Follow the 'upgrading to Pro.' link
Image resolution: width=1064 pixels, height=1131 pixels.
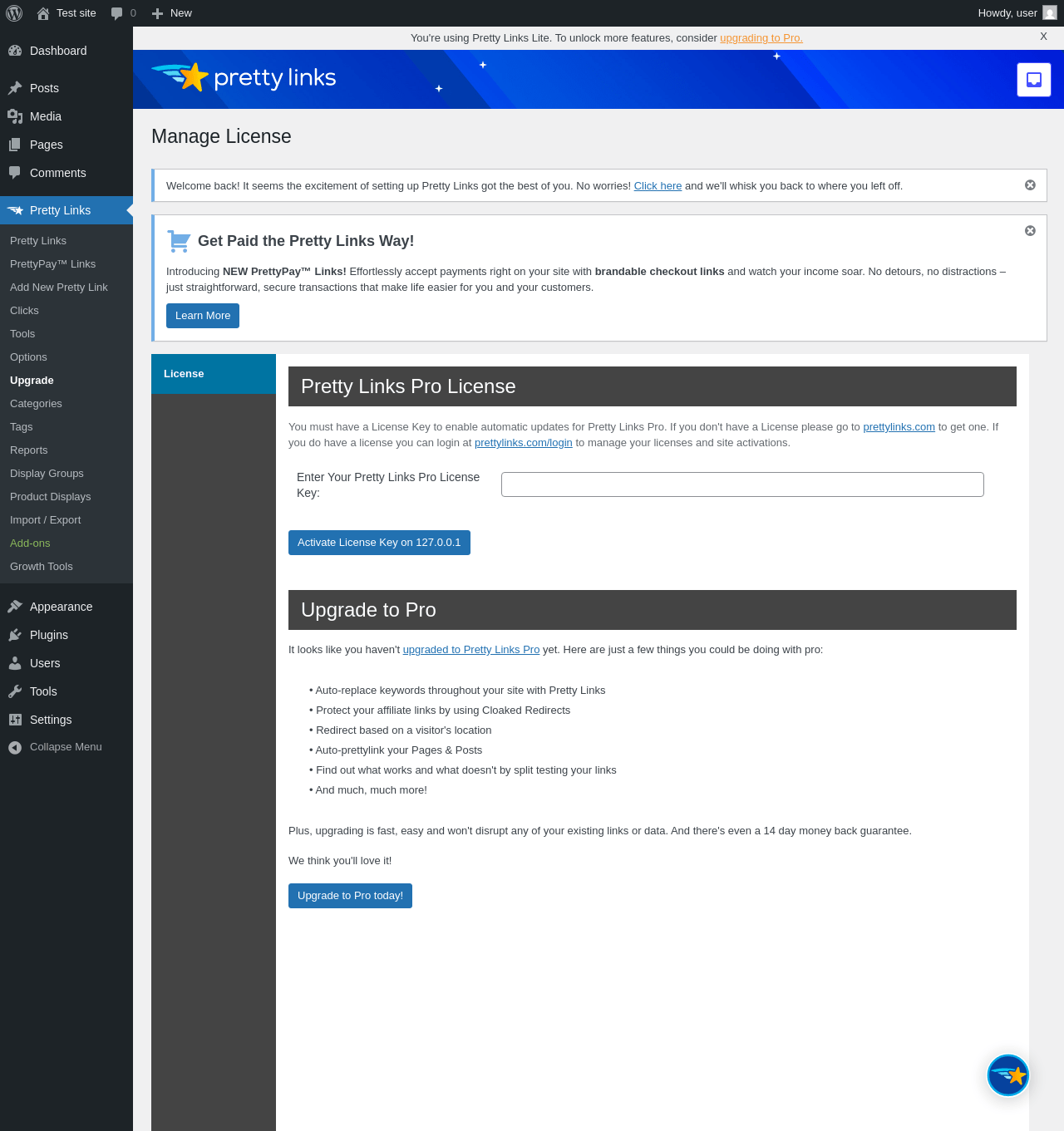(x=761, y=38)
